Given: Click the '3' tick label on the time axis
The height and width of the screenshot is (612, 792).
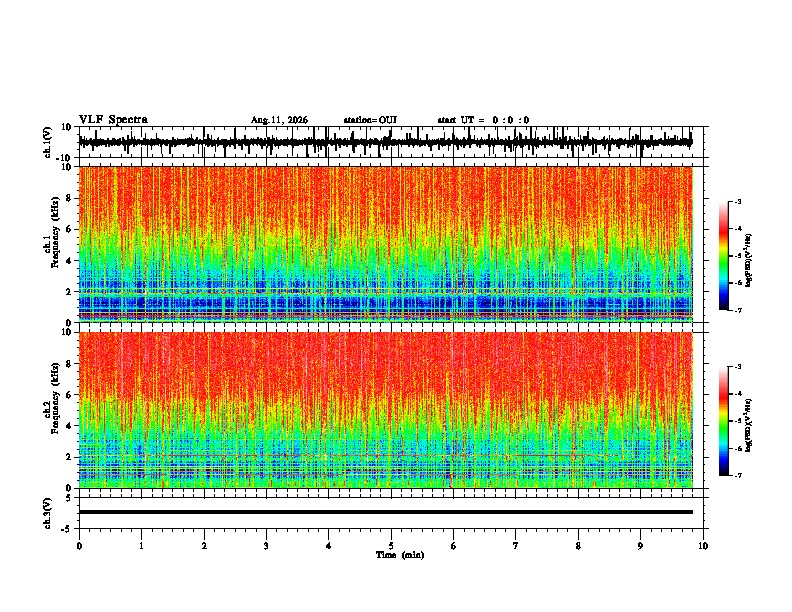Looking at the screenshot, I should 266,546.
